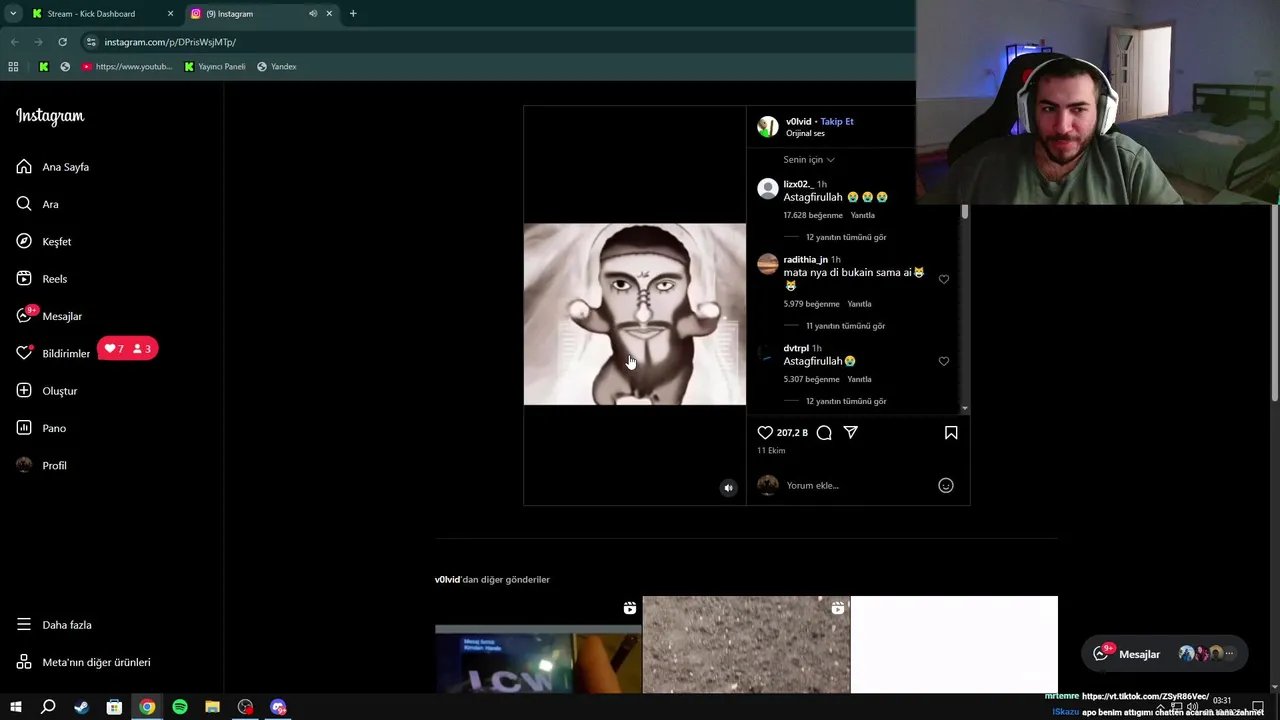Open username radithia_jn in comments

tap(805, 259)
